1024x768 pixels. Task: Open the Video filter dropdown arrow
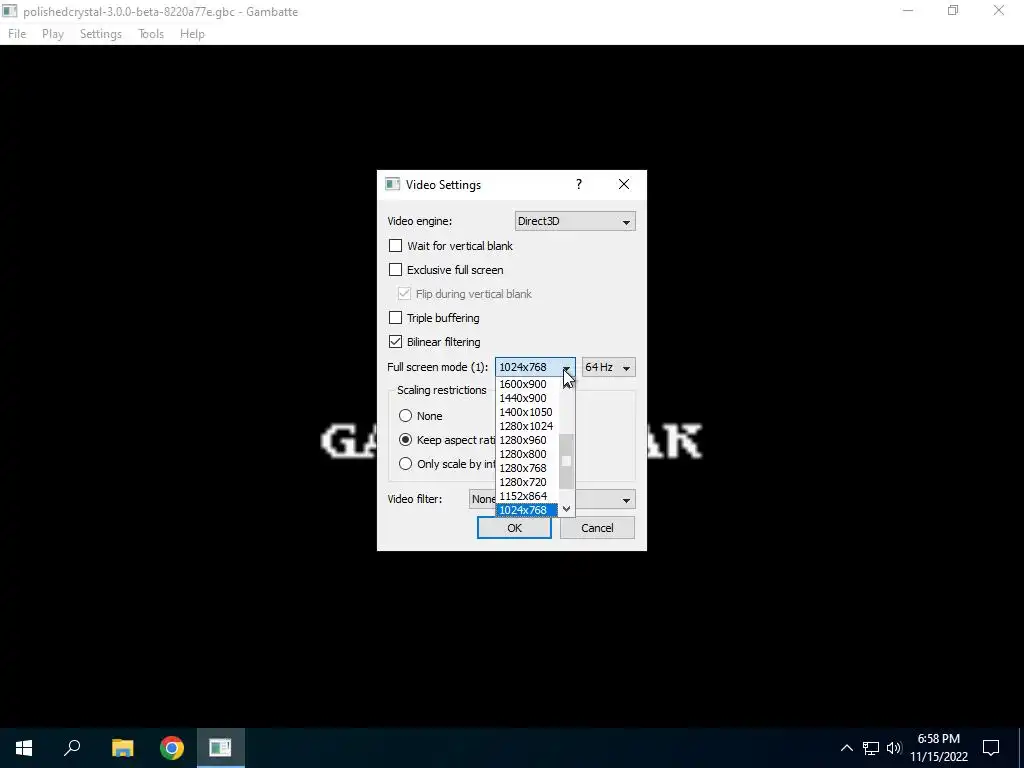pyautogui.click(x=626, y=500)
